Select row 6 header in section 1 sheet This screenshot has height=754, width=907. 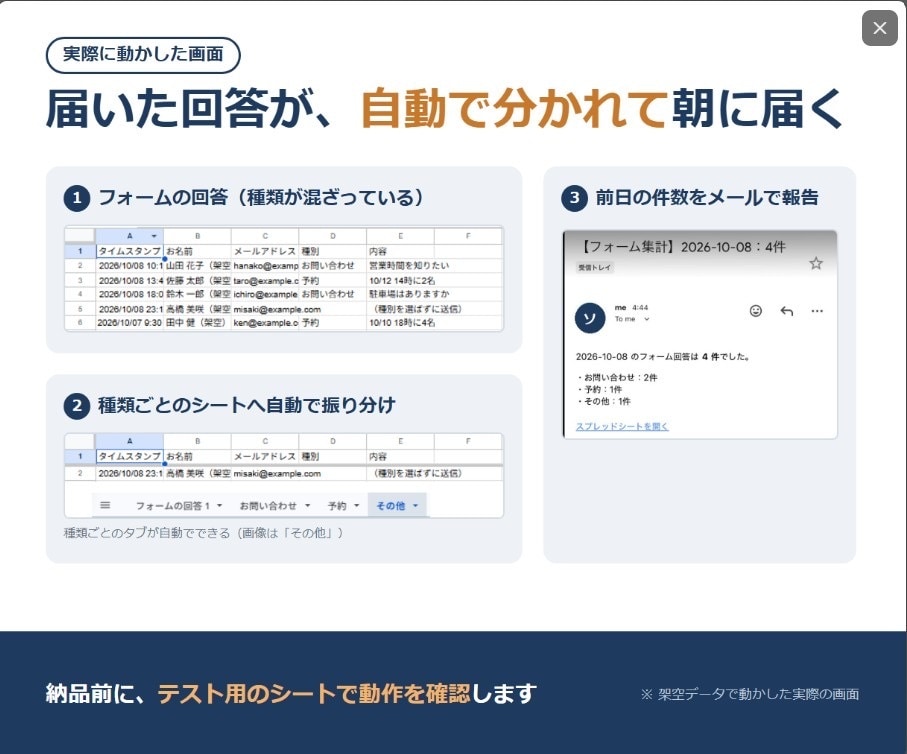pyautogui.click(x=80, y=322)
